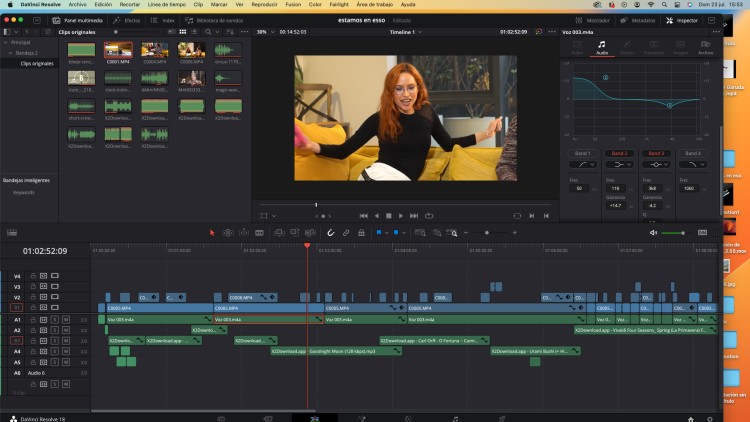Adjust the green monitor volume slider

tap(673, 233)
